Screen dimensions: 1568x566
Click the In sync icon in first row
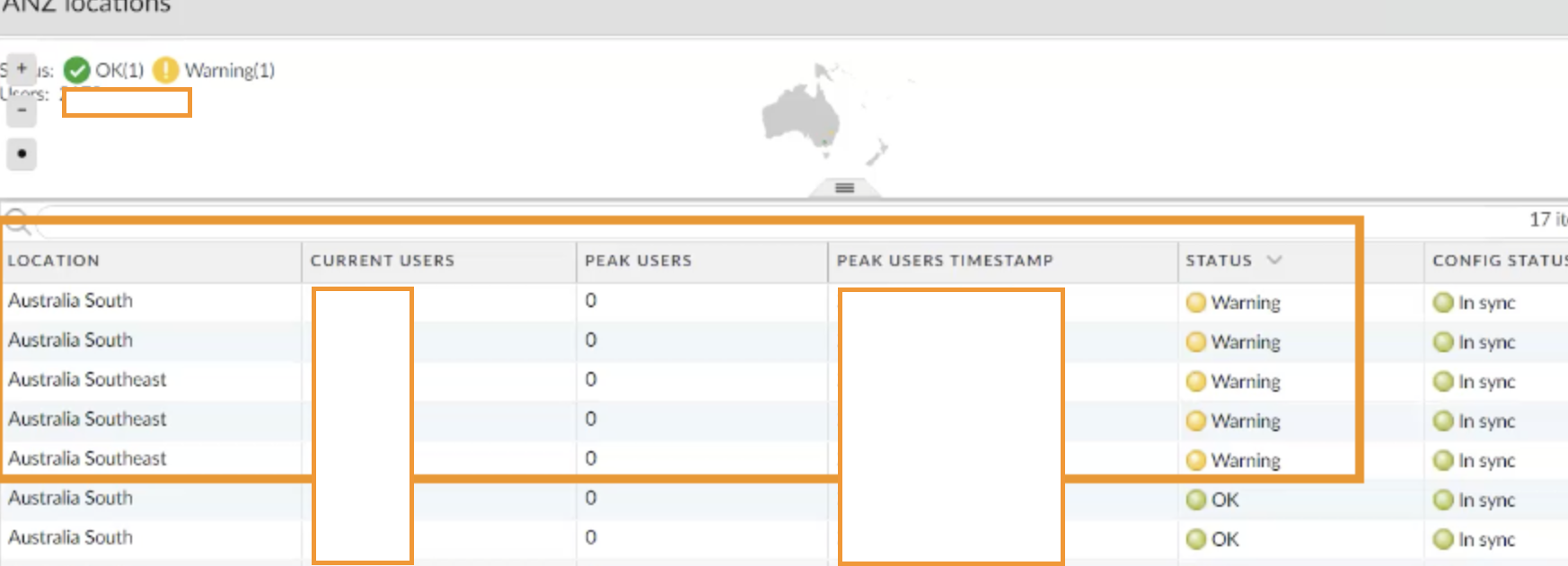[x=1442, y=303]
